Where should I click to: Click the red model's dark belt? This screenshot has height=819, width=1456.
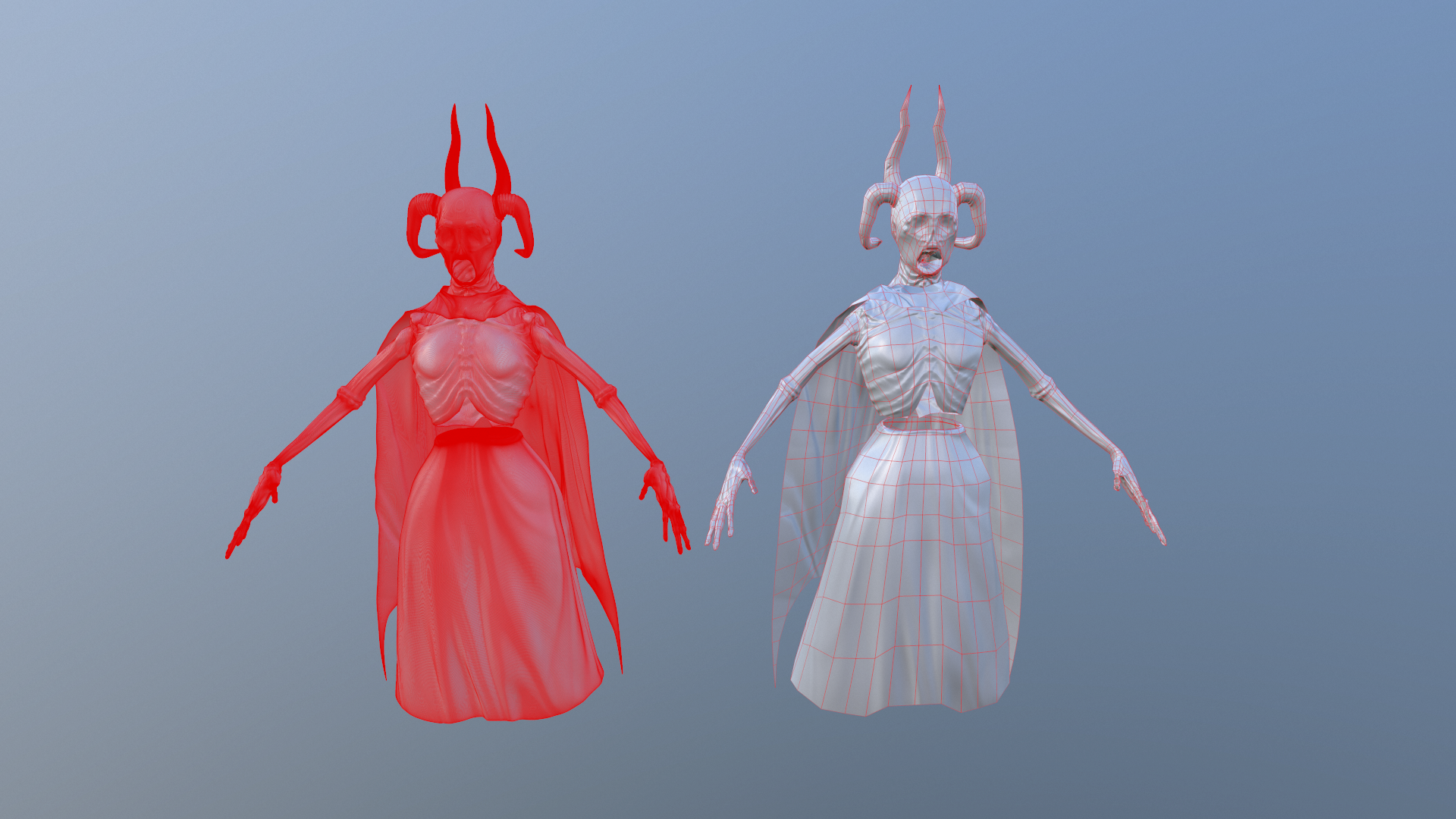pos(477,437)
